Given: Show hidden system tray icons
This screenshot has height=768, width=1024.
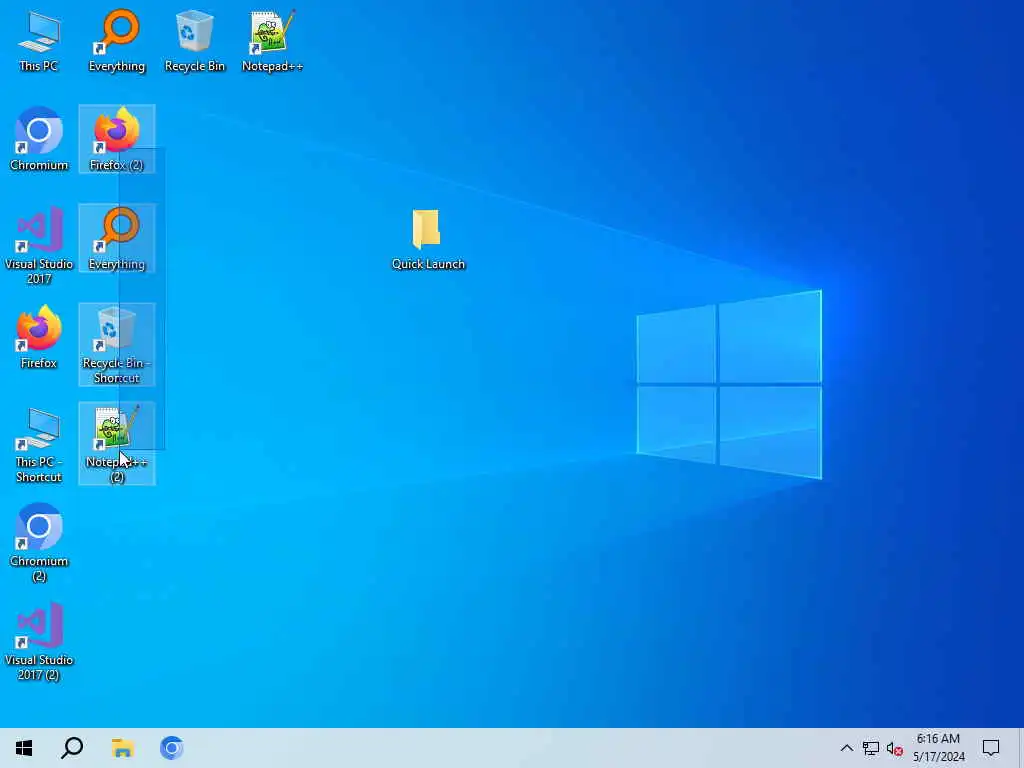Looking at the screenshot, I should (846, 748).
